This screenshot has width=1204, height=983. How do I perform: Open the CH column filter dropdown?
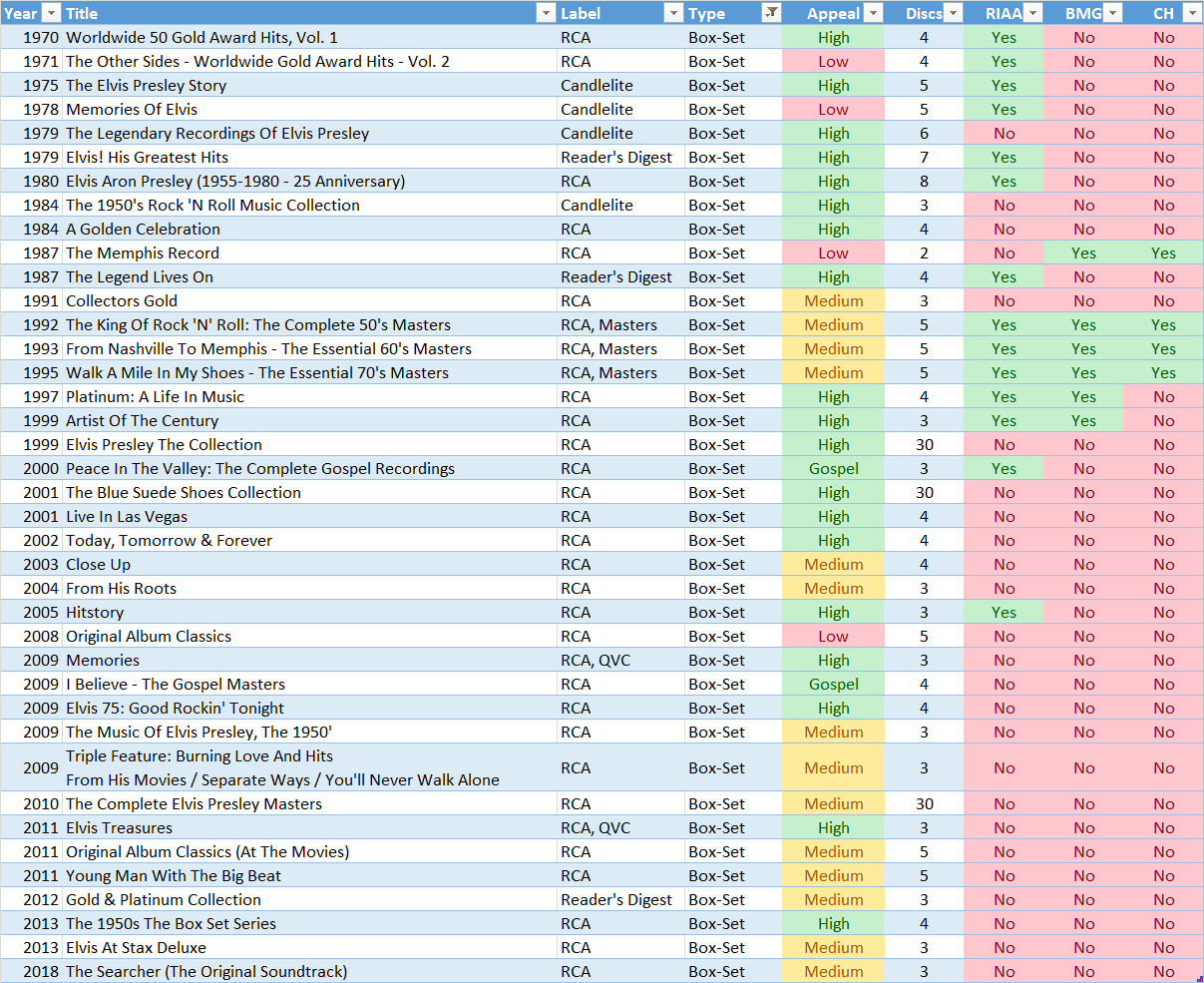click(x=1192, y=13)
